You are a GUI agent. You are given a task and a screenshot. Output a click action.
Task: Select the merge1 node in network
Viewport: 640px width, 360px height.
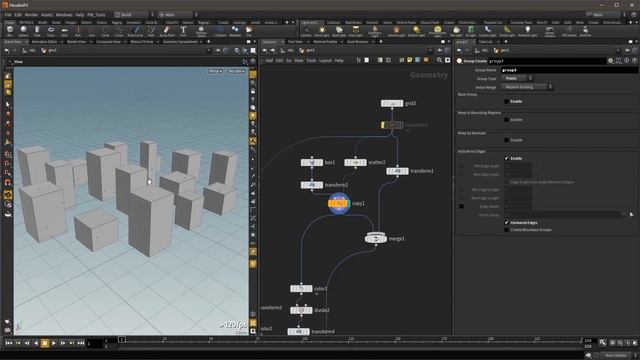pos(376,238)
